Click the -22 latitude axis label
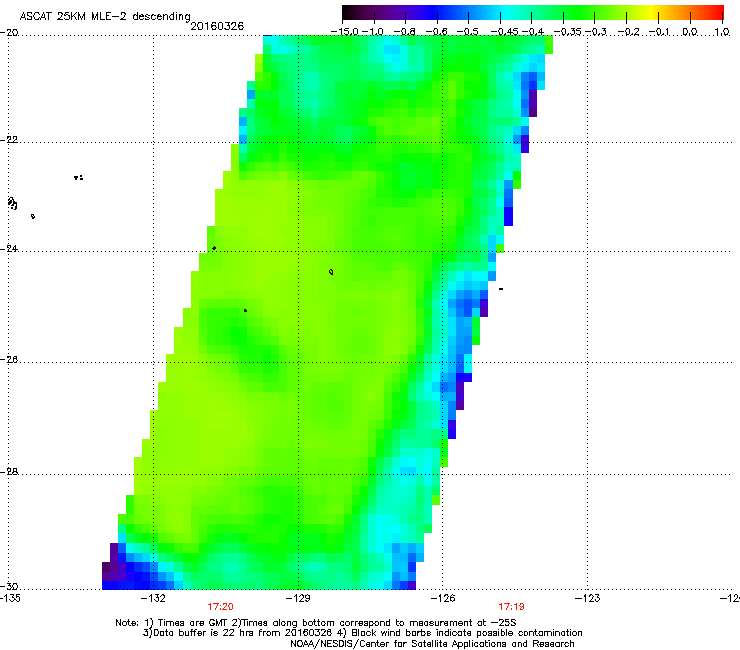 pos(9,140)
